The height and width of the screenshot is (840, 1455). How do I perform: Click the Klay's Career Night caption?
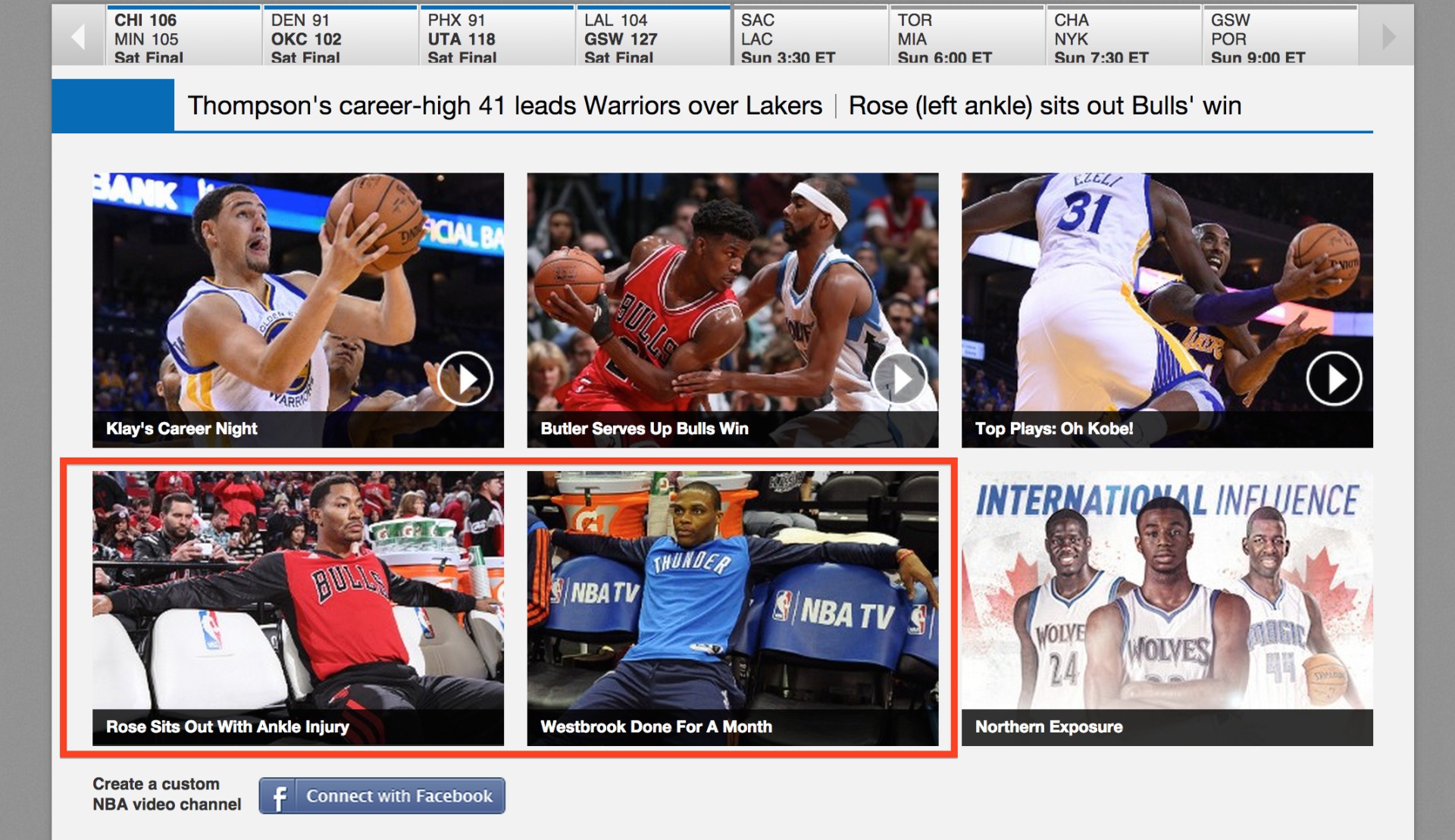[x=182, y=429]
